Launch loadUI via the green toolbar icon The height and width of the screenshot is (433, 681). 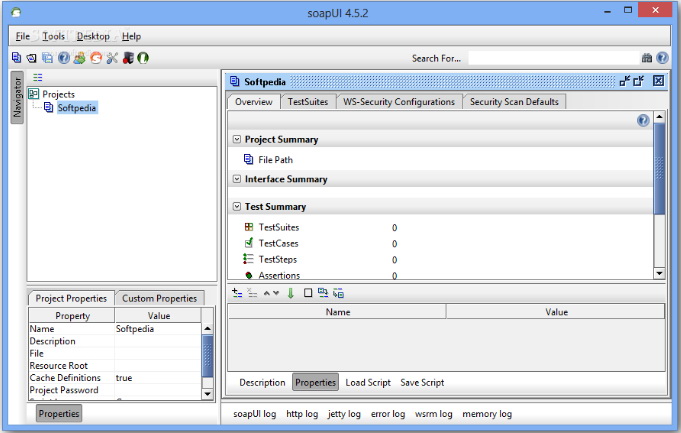pos(143,58)
